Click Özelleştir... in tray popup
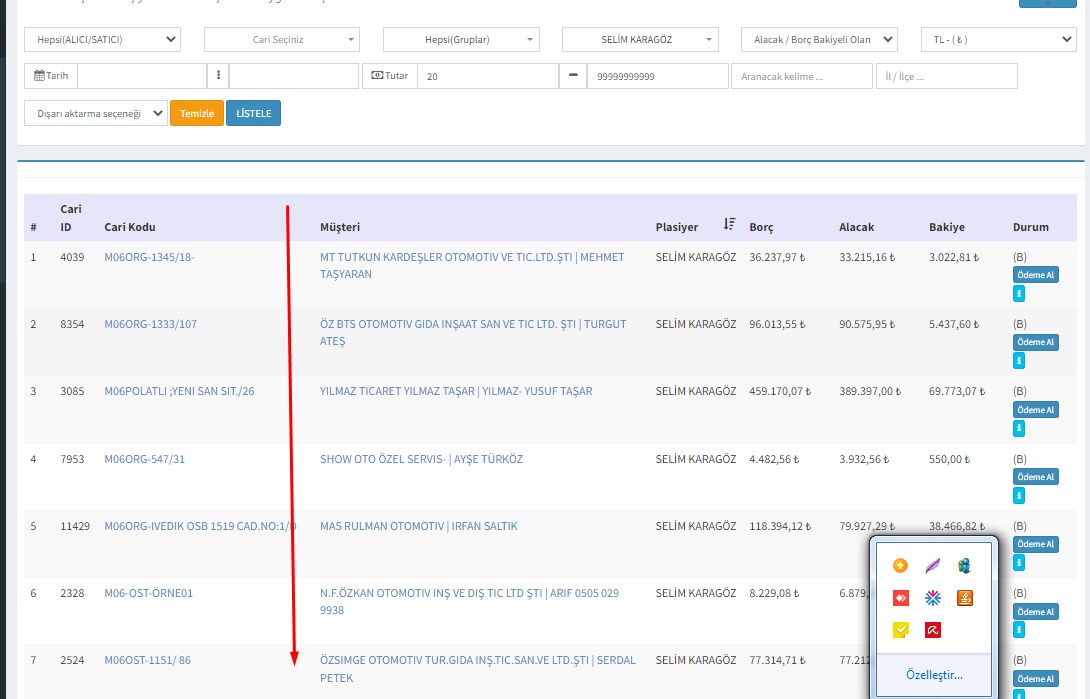The width and height of the screenshot is (1090, 699). (933, 675)
